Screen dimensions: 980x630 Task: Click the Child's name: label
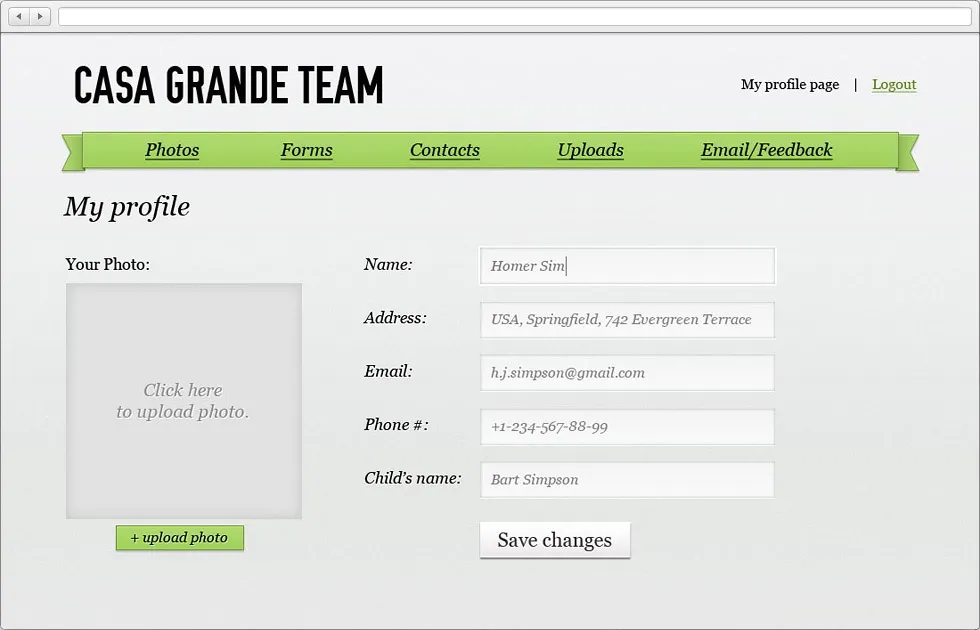pos(412,478)
